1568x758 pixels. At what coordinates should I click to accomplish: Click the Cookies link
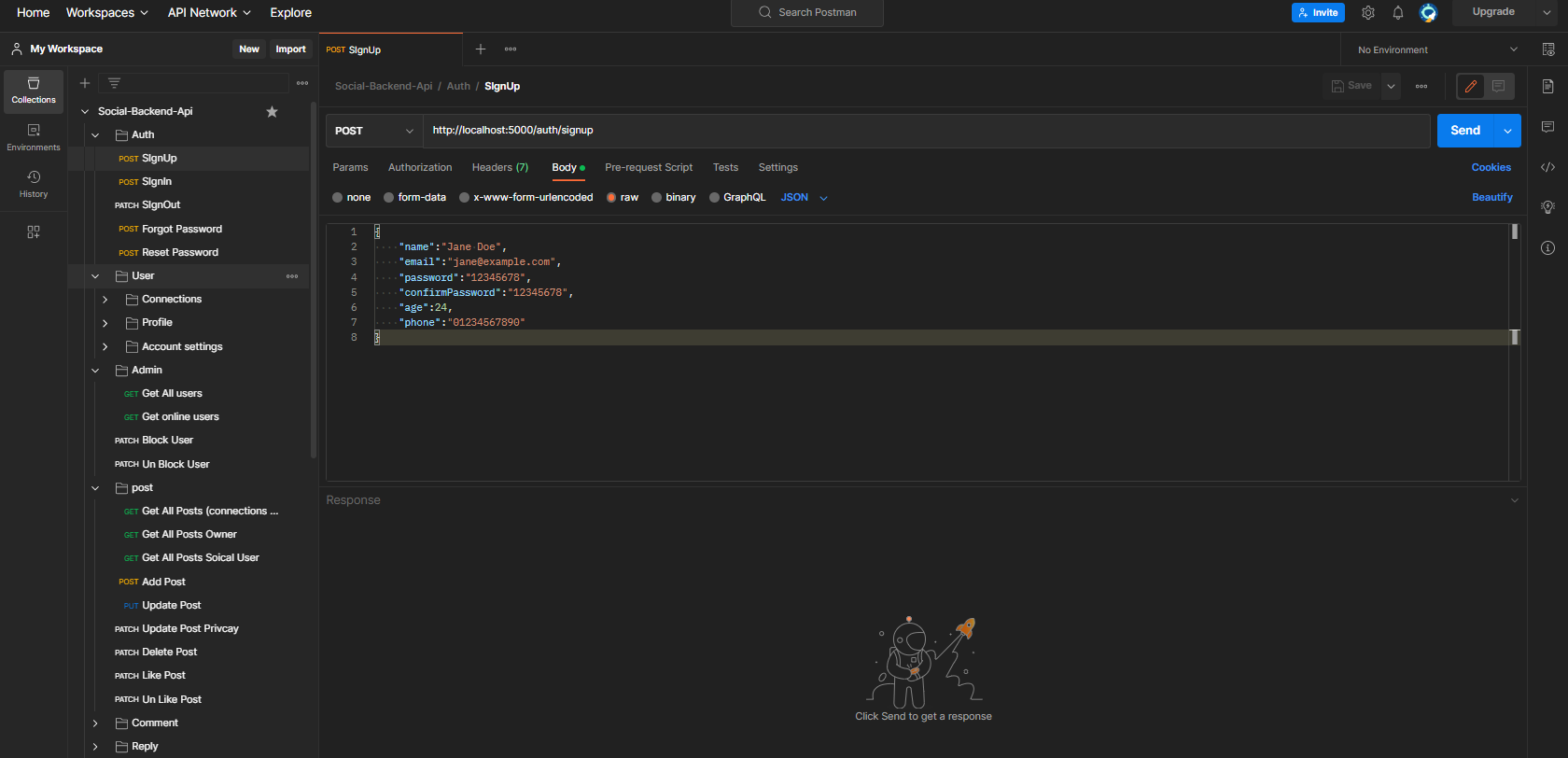pyautogui.click(x=1491, y=168)
